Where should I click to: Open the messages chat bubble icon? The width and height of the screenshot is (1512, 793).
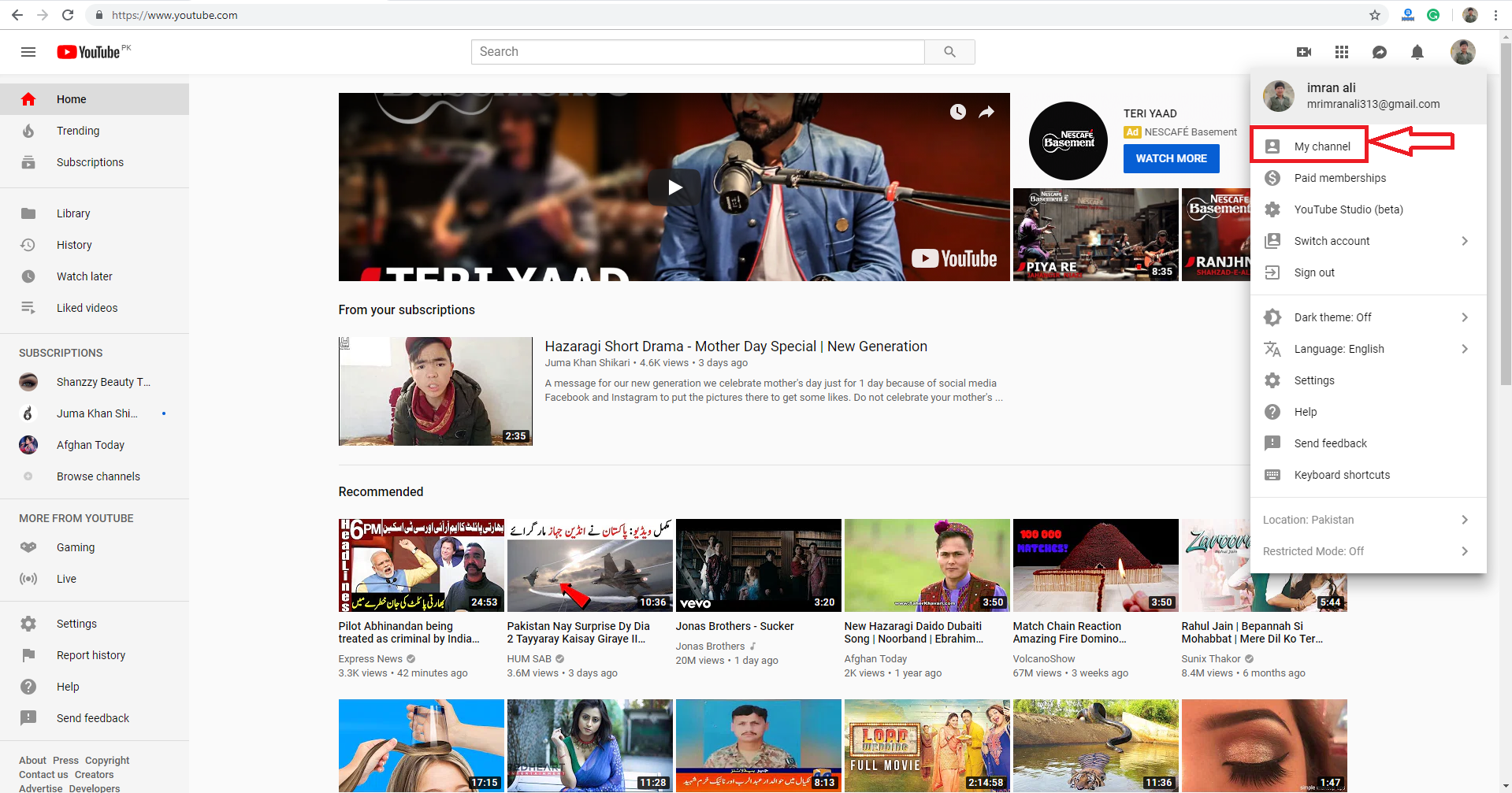[1380, 52]
